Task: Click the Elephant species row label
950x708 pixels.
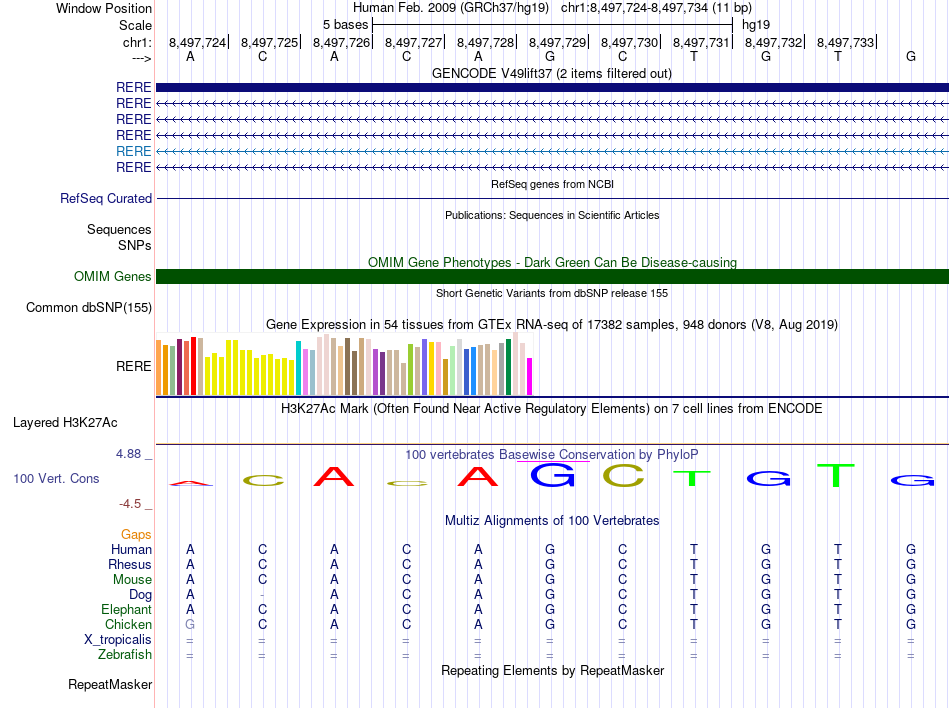Action: [126, 609]
